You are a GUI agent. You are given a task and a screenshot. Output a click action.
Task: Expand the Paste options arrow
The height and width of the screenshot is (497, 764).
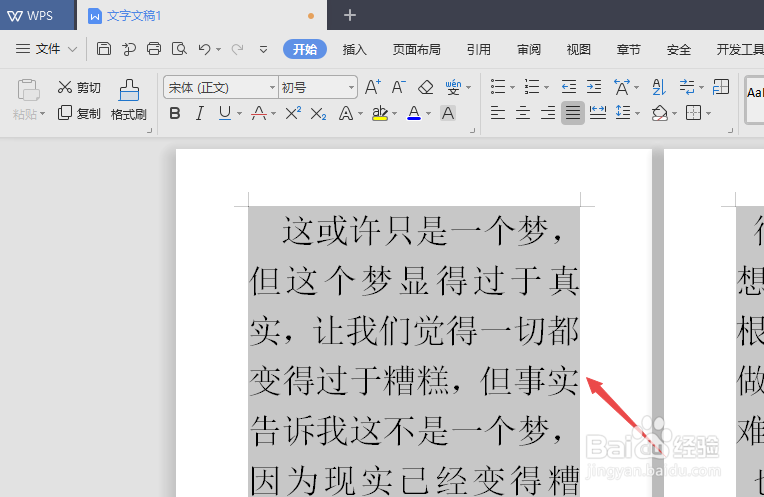pos(42,114)
